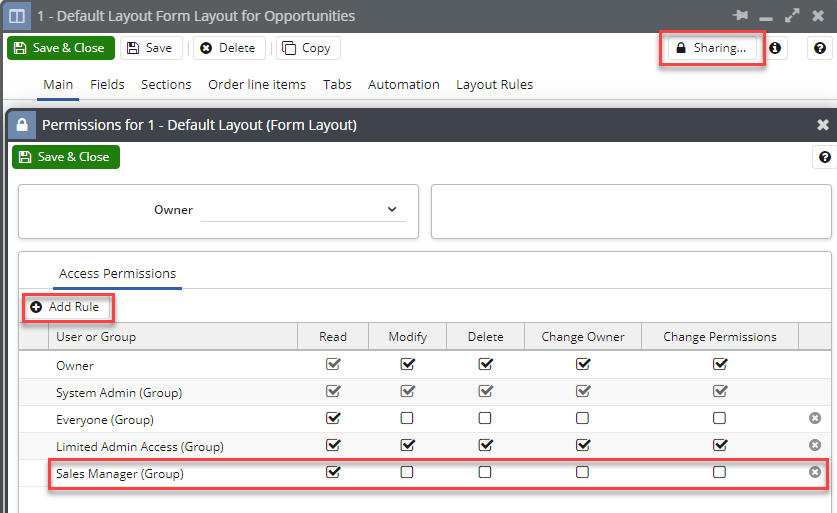Open layout info via the info icon
Image resolution: width=837 pixels, height=513 pixels.
pyautogui.click(x=774, y=48)
